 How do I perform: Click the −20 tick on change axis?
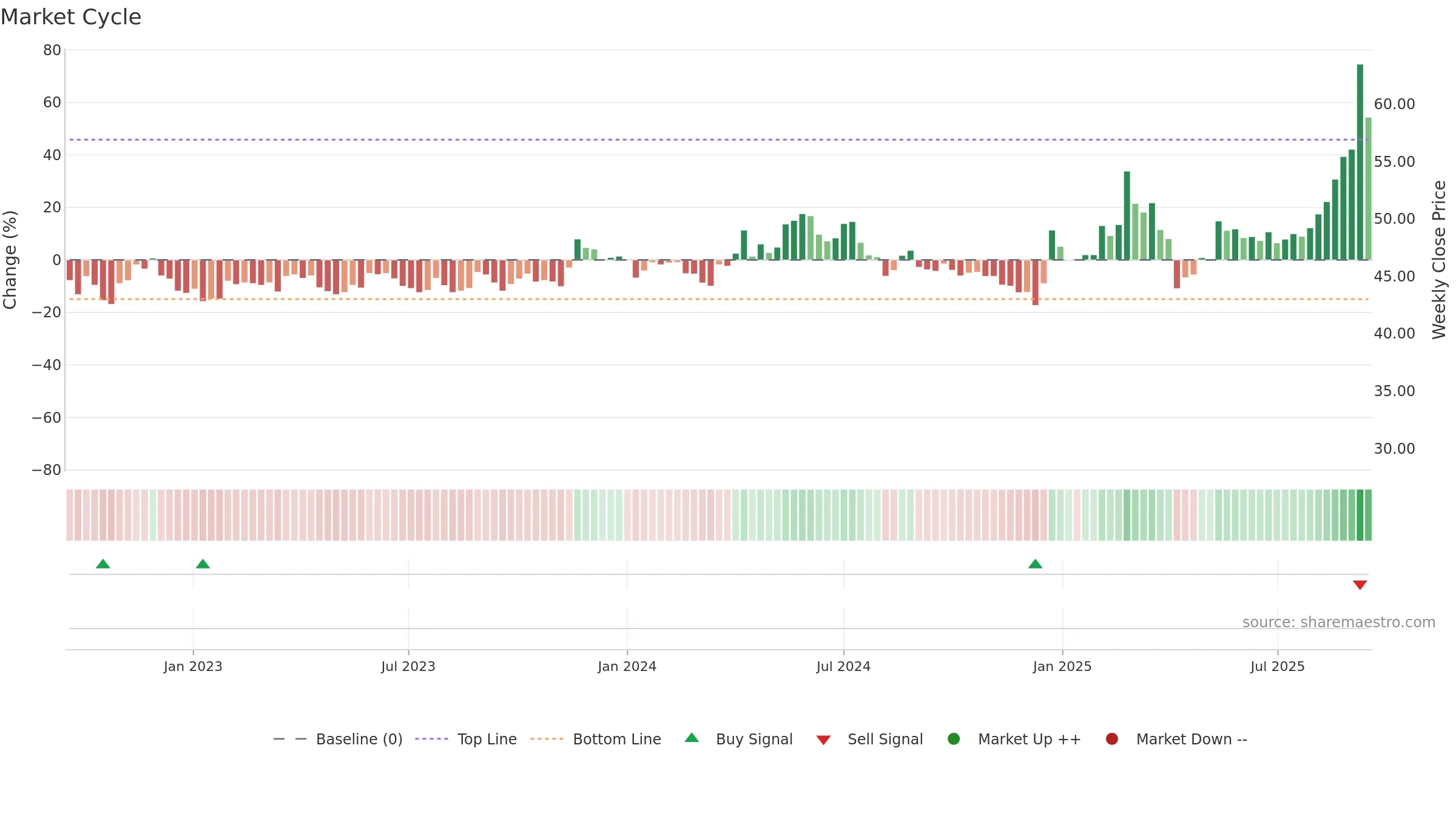[x=47, y=312]
